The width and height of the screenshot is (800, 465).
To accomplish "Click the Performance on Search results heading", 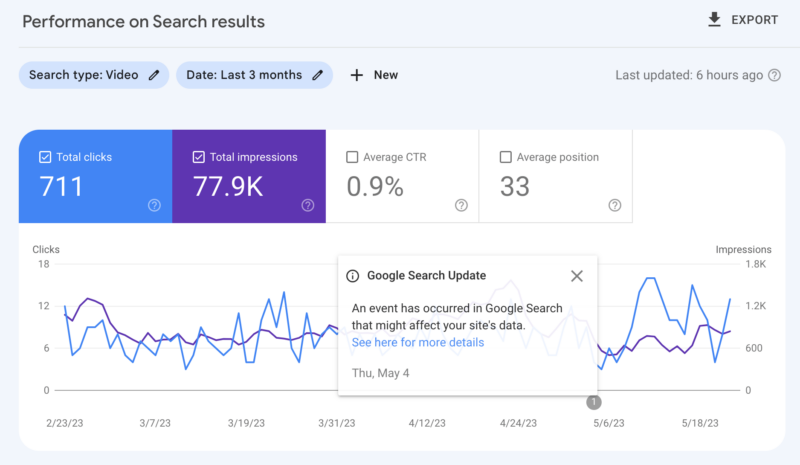I will point(143,21).
